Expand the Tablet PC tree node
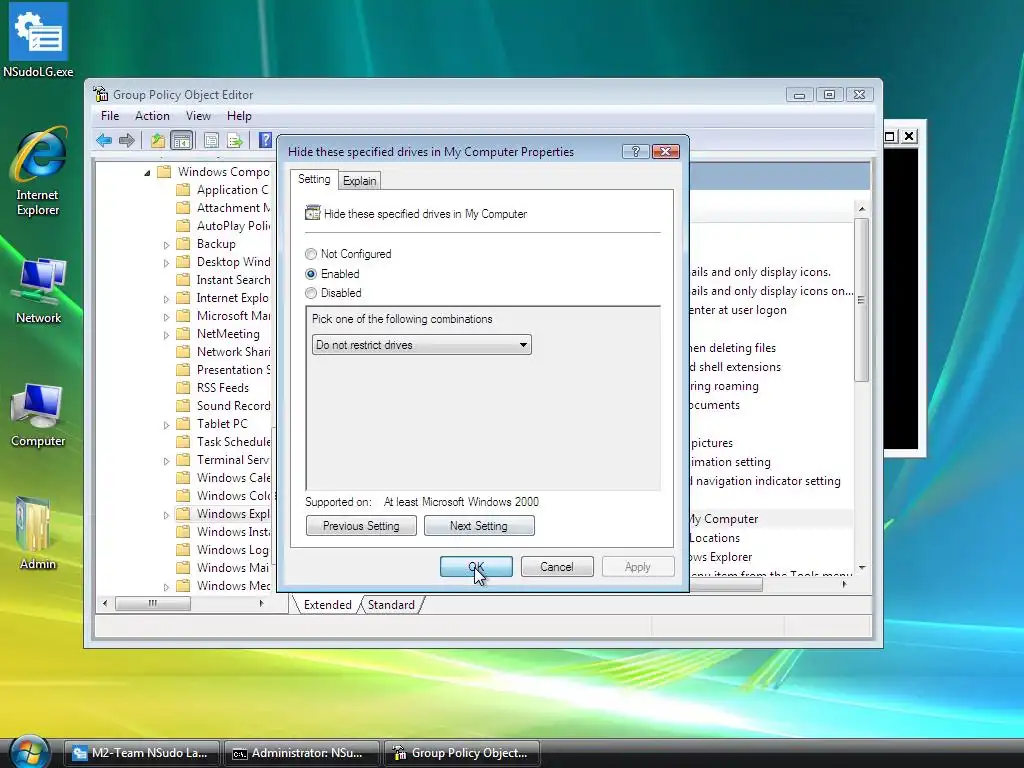Viewport: 1024px width, 768px height. (x=166, y=424)
